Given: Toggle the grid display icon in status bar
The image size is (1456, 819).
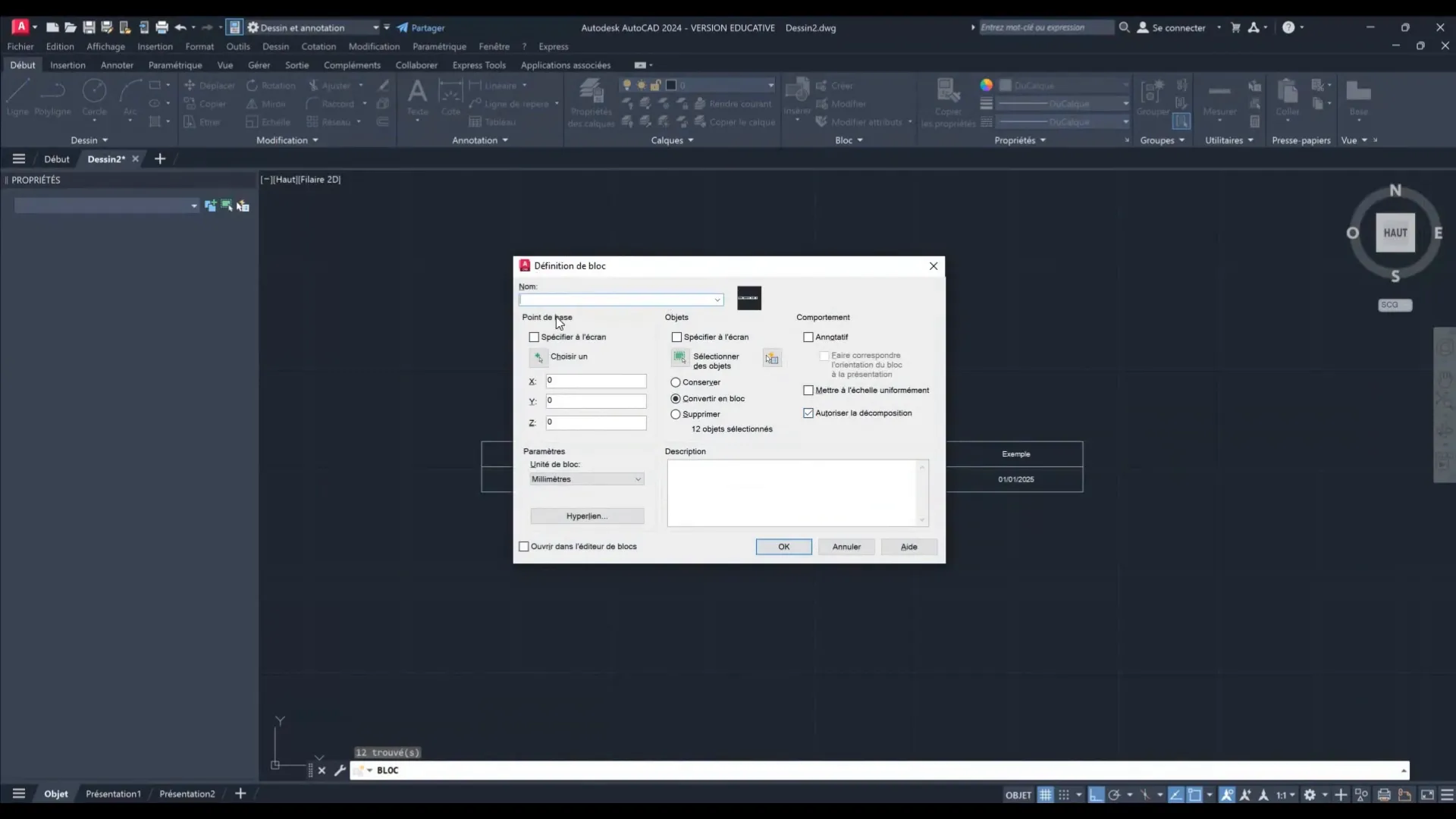Looking at the screenshot, I should 1045,795.
